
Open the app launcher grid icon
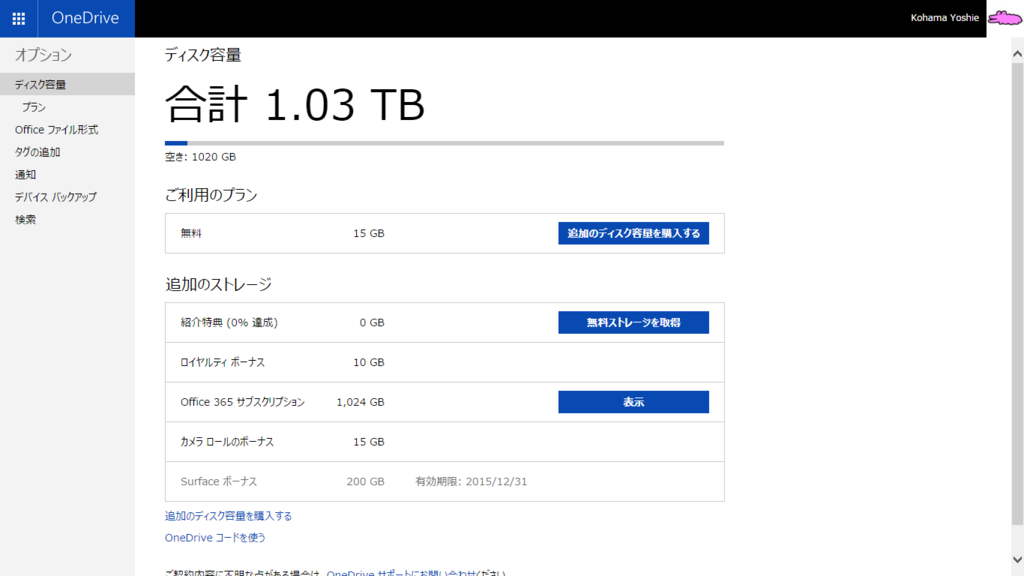[18, 18]
